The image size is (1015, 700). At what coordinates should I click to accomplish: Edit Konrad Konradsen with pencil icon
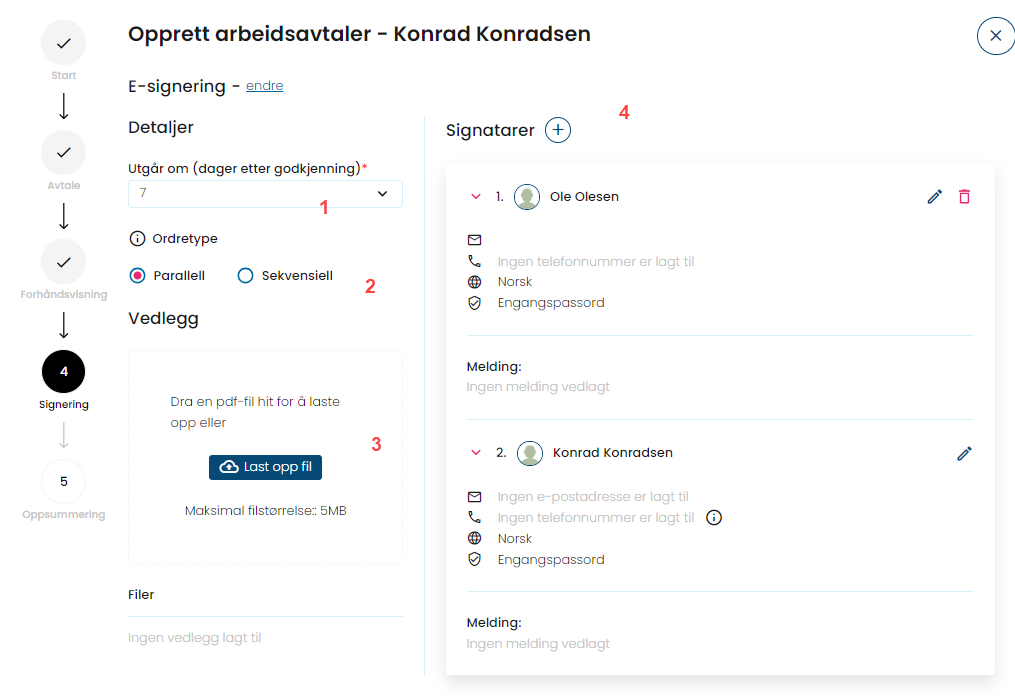point(964,453)
